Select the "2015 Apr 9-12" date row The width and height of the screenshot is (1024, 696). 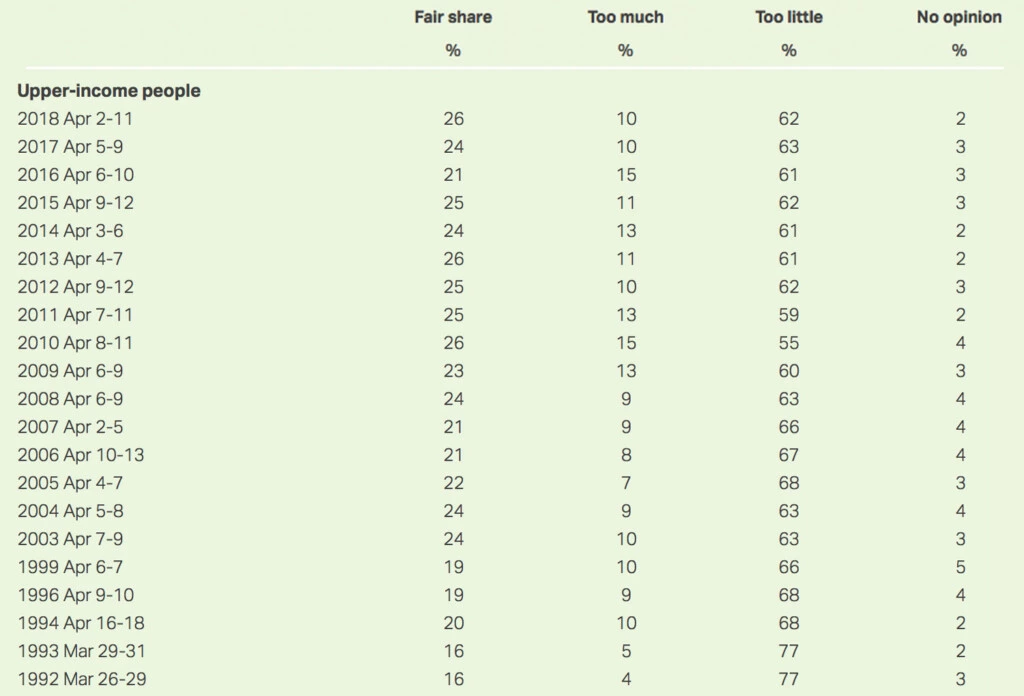76,203
